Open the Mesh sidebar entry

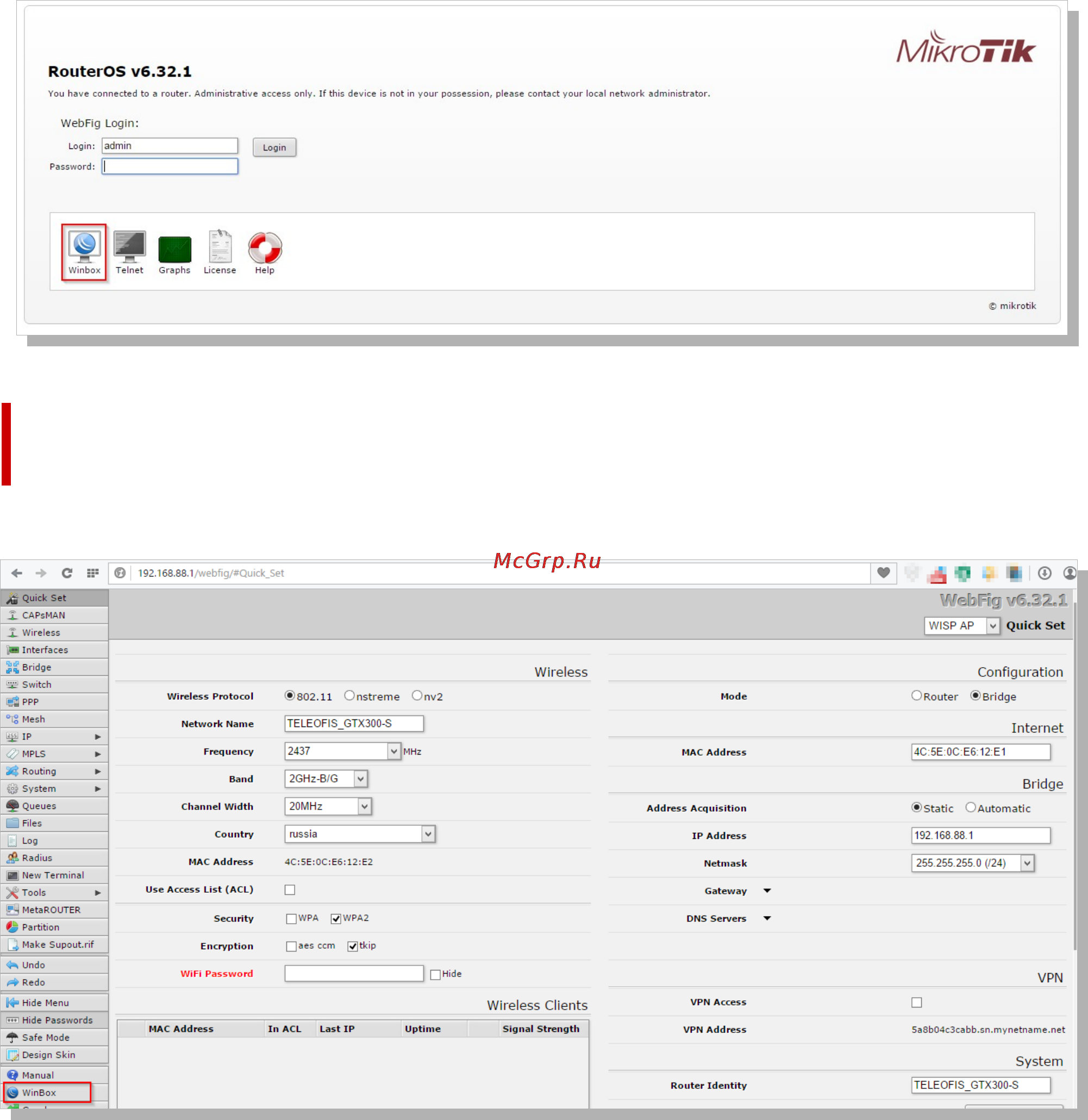(54, 719)
